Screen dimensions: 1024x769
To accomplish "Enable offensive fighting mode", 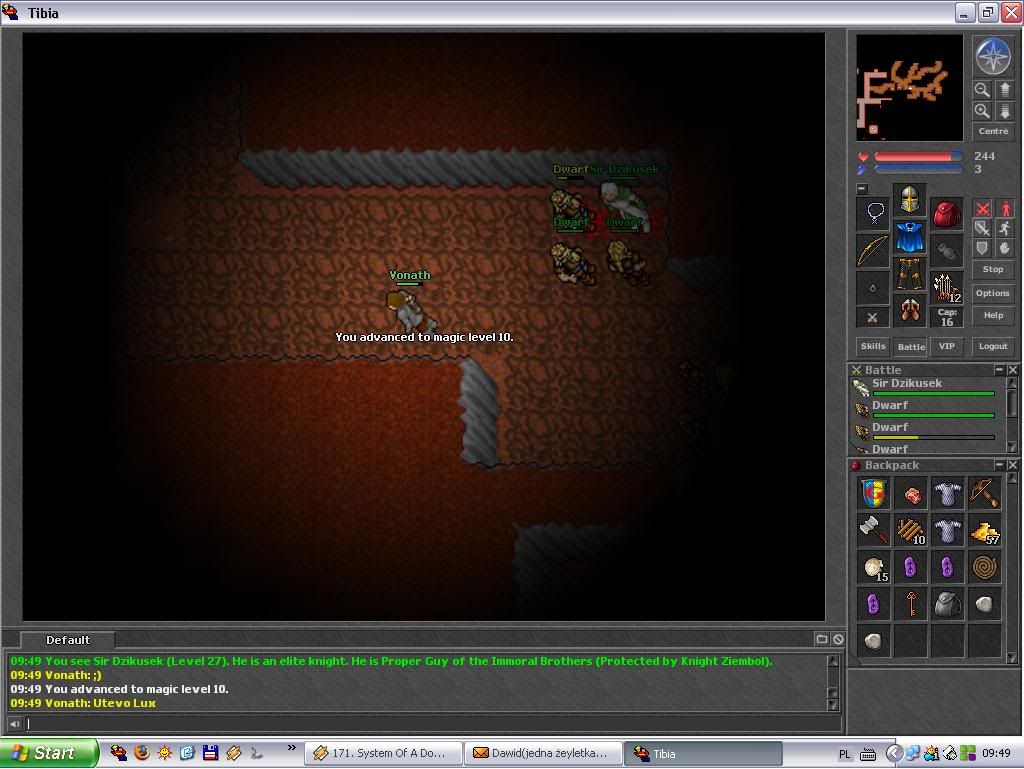I will tap(982, 208).
